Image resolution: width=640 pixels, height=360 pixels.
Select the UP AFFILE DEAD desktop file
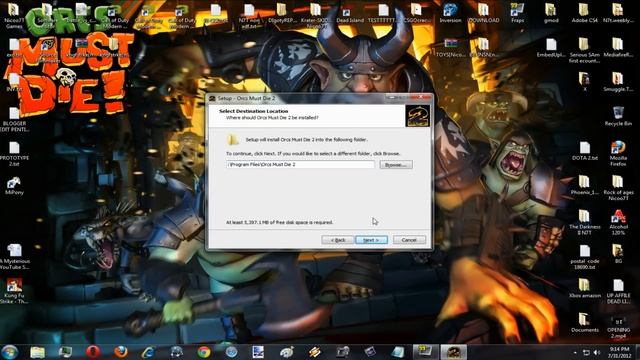coord(618,291)
